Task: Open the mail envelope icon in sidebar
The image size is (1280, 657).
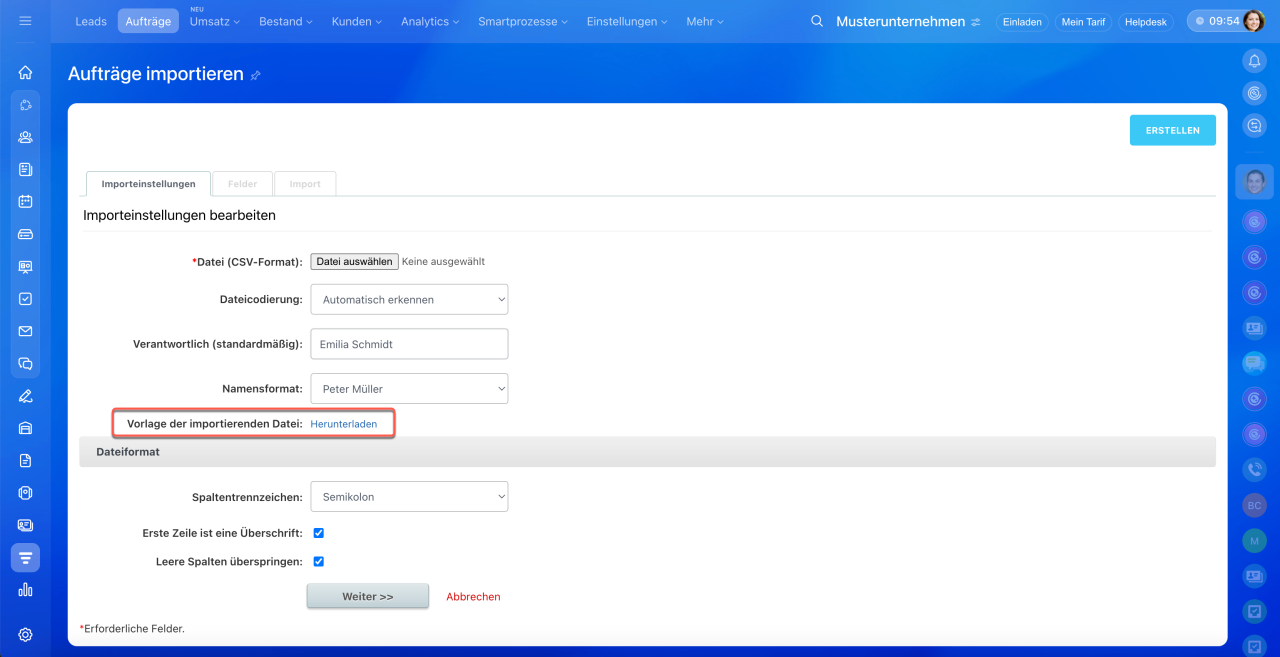Action: click(x=25, y=331)
